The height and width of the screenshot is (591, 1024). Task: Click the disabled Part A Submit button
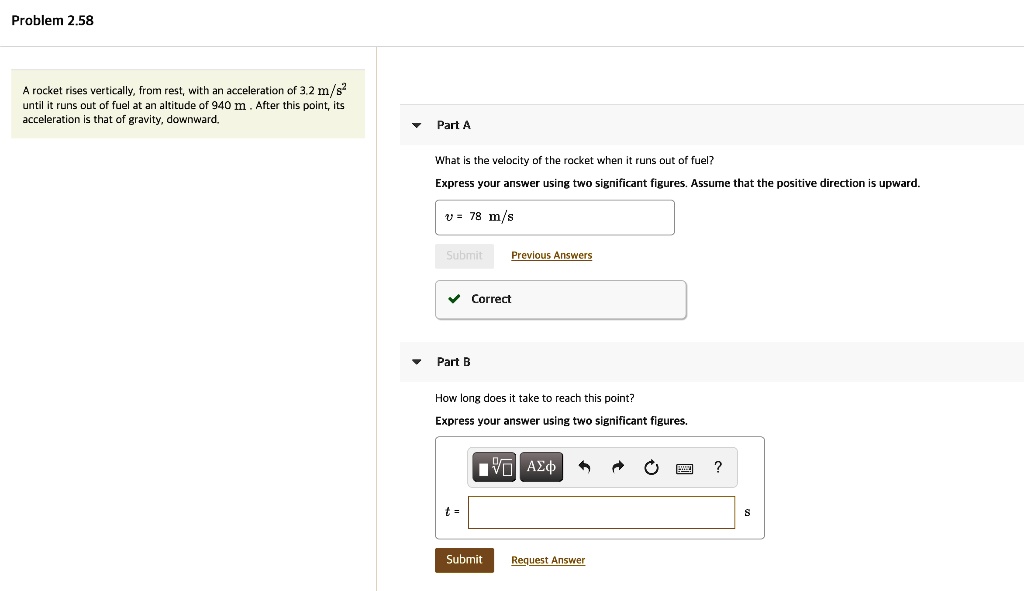(464, 255)
